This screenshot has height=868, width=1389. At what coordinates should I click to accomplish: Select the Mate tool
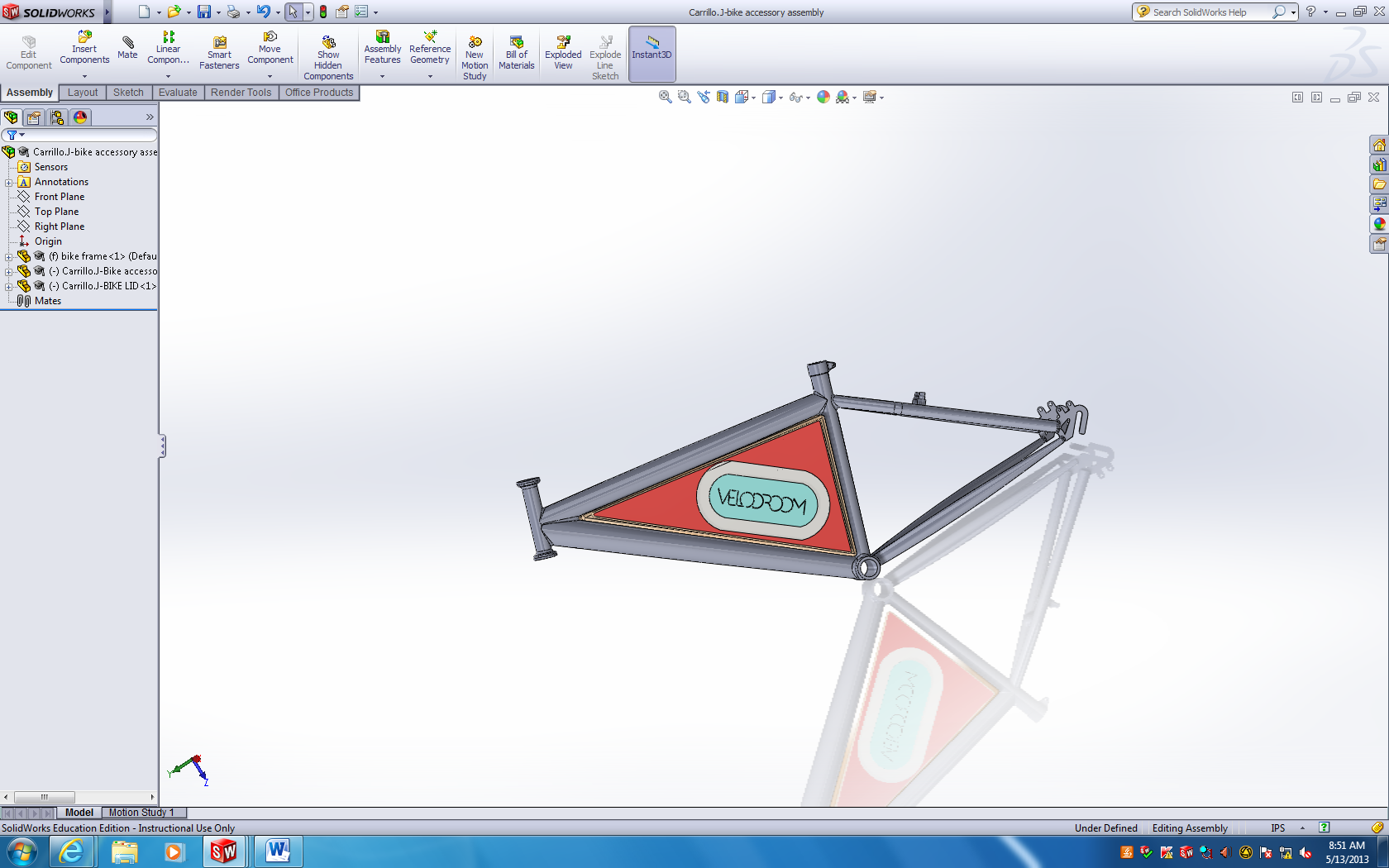[x=127, y=48]
